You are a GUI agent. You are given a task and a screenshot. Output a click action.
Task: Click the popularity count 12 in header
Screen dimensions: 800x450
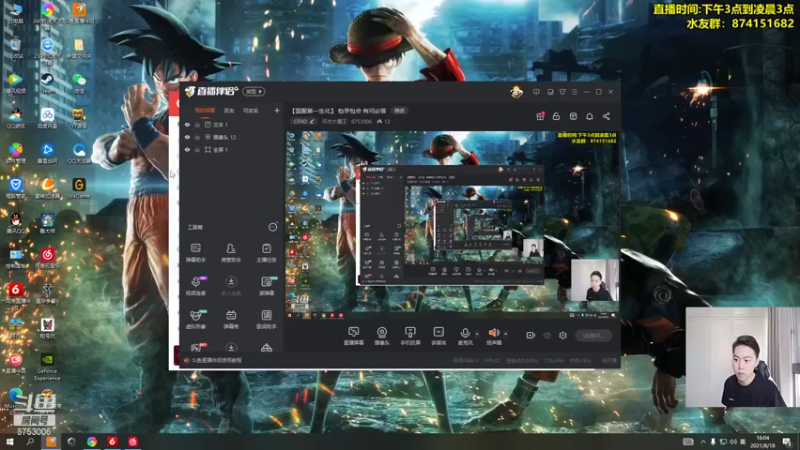click(384, 121)
